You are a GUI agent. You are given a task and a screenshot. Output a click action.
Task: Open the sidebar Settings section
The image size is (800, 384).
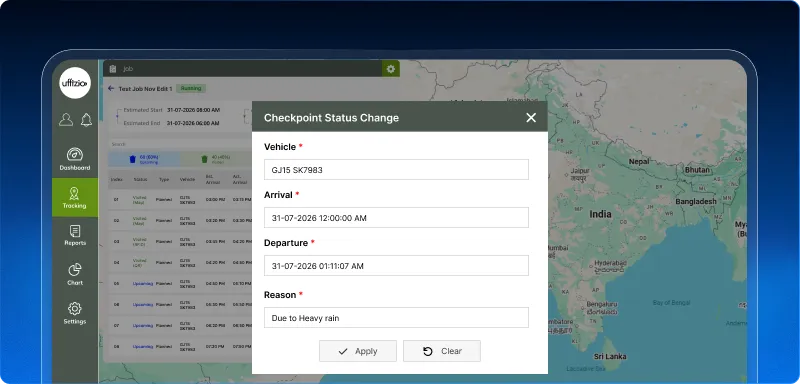75,313
